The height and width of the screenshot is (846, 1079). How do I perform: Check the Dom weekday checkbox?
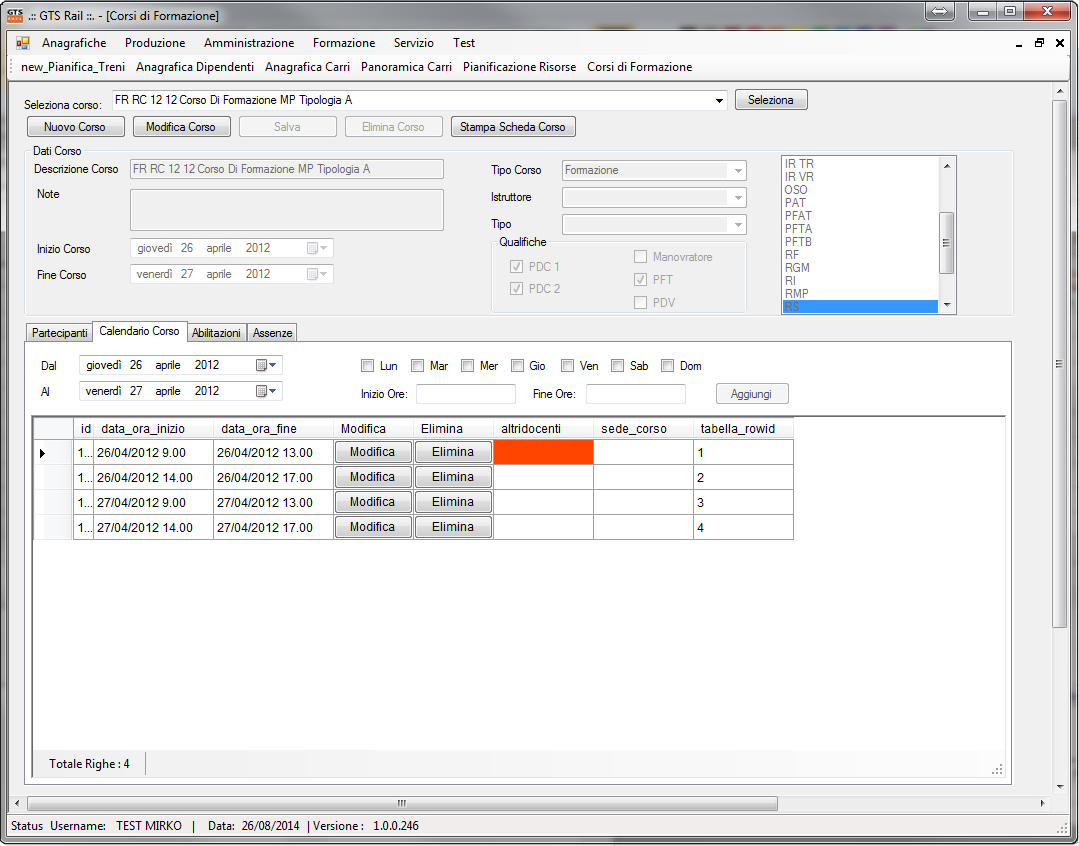coord(668,366)
